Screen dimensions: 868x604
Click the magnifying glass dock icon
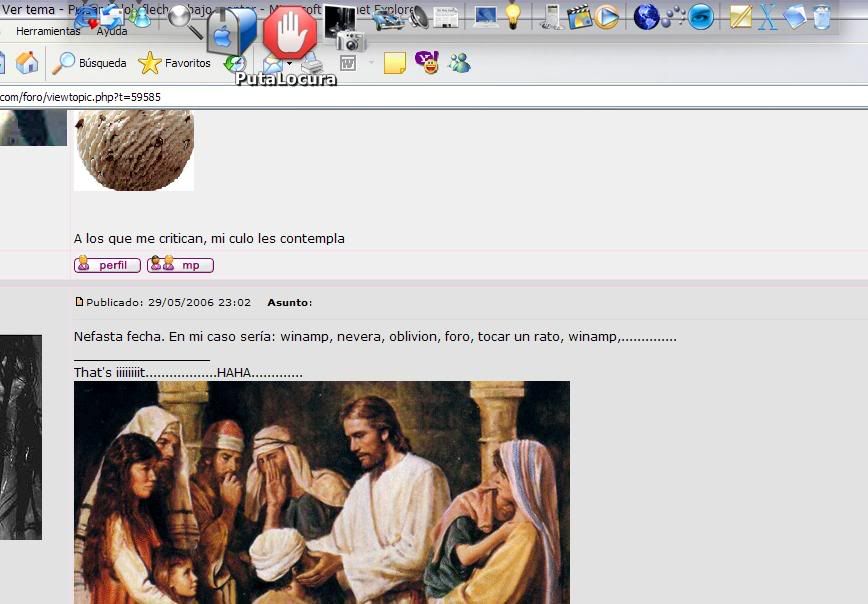185,21
